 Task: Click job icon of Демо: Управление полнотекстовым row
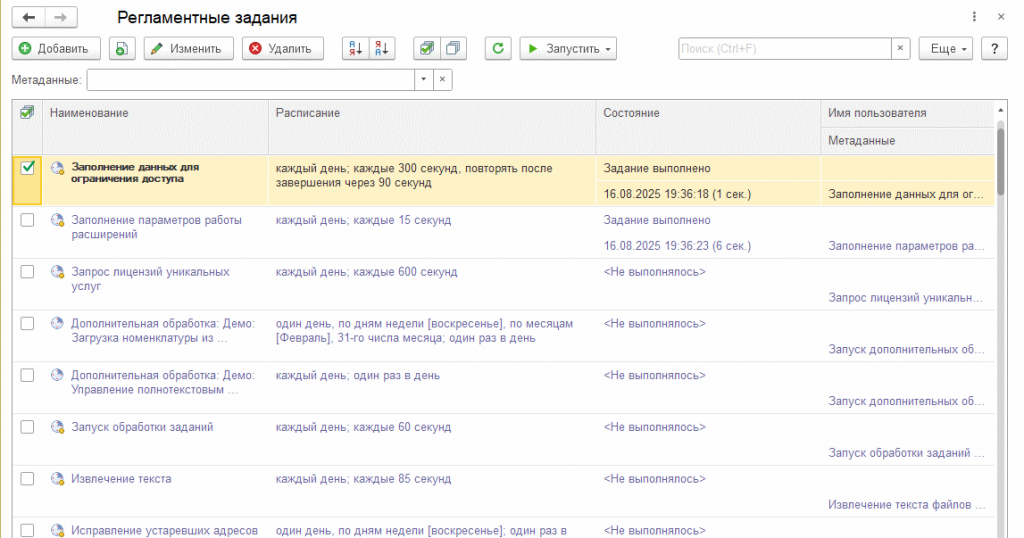57,375
